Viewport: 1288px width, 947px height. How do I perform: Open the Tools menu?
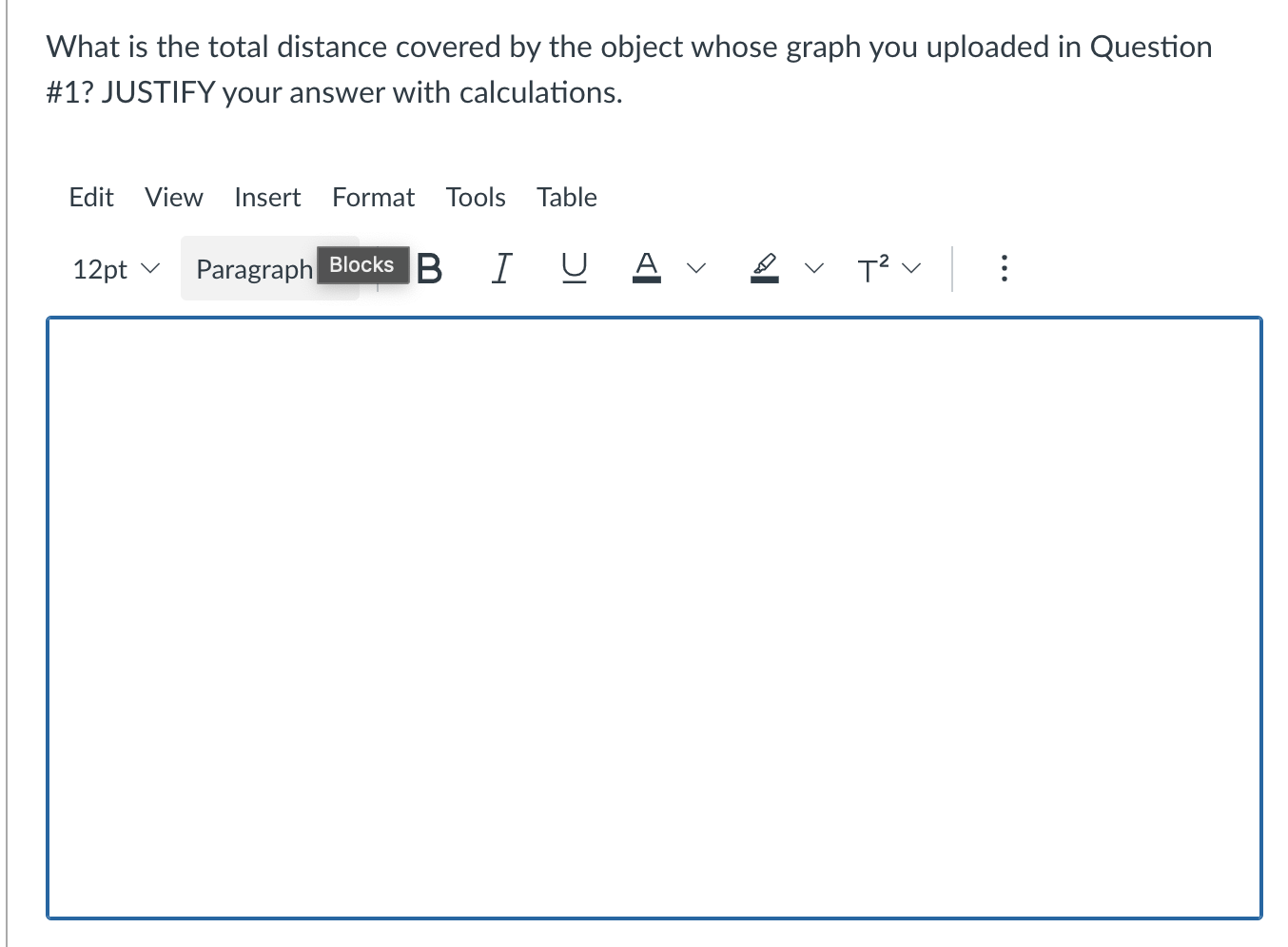point(475,198)
